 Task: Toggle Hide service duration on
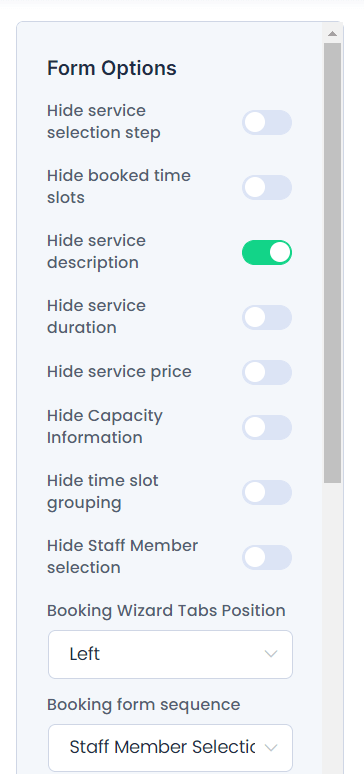267,317
